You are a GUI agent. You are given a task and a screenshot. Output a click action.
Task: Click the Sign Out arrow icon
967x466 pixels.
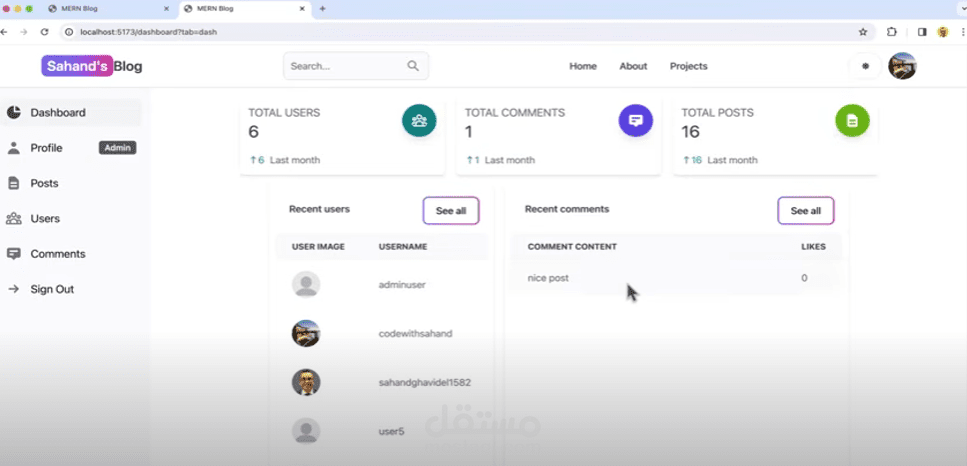(14, 289)
